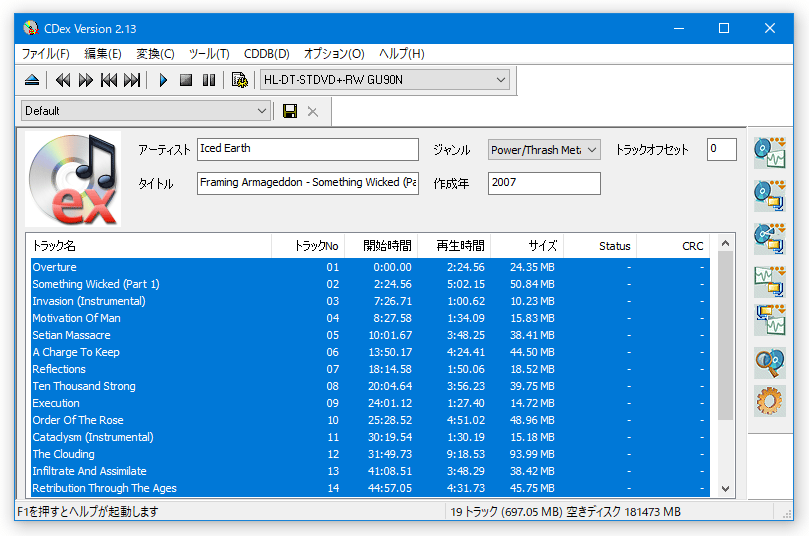Click the extract CD tracks to WAV icon
The width and height of the screenshot is (809, 536).
pos(769,153)
